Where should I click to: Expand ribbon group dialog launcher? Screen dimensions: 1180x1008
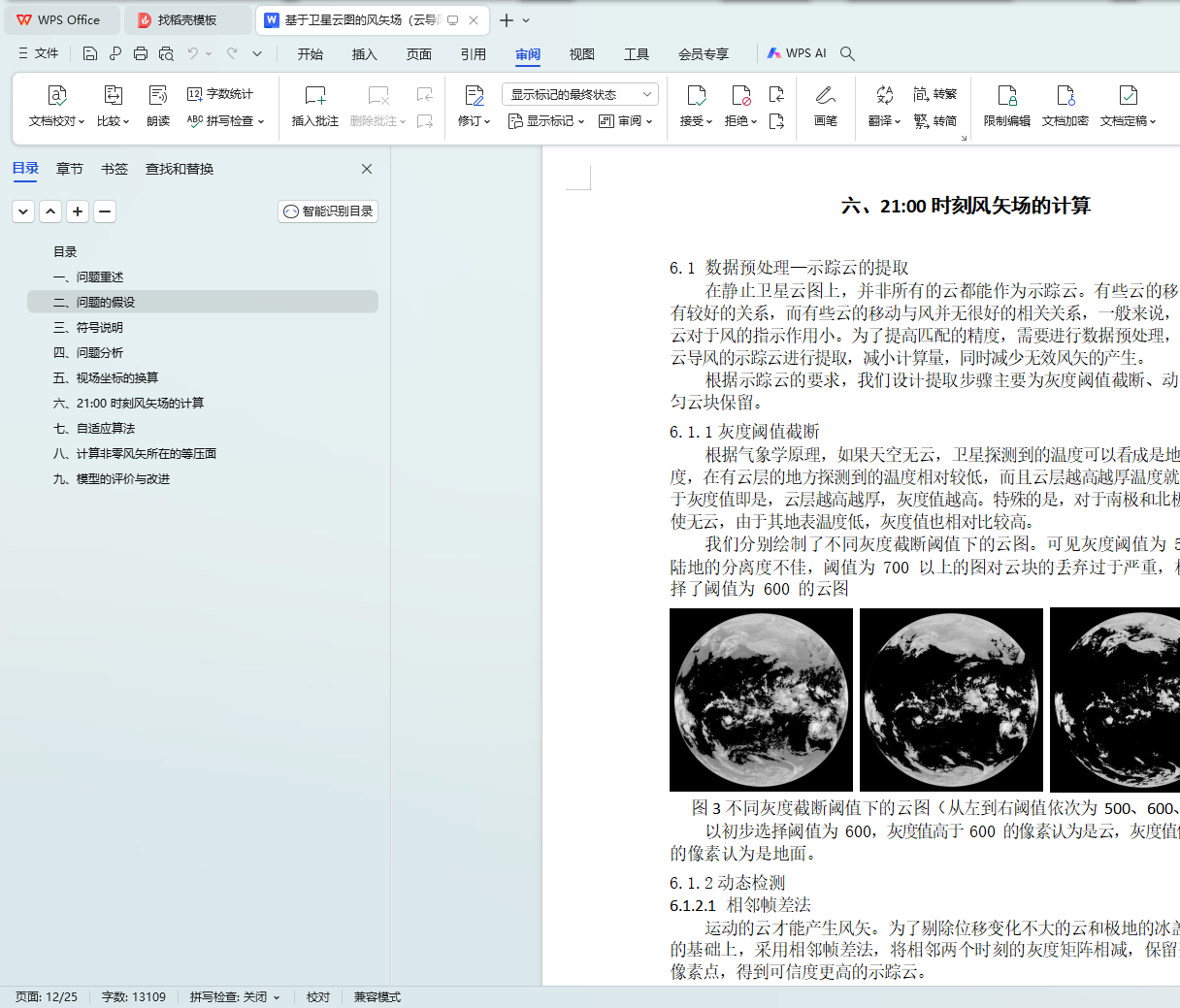click(x=964, y=139)
